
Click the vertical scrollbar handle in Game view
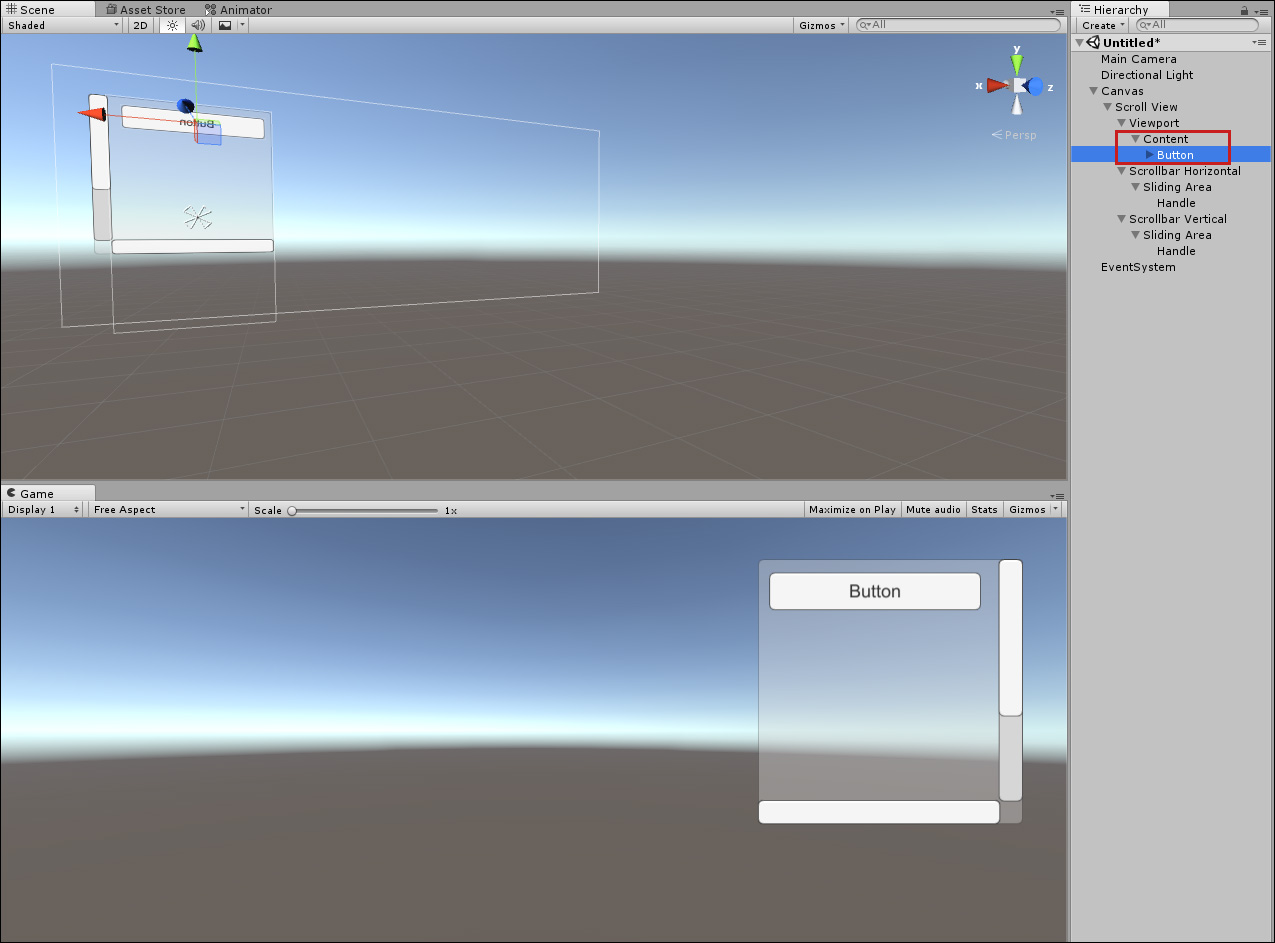[1011, 638]
